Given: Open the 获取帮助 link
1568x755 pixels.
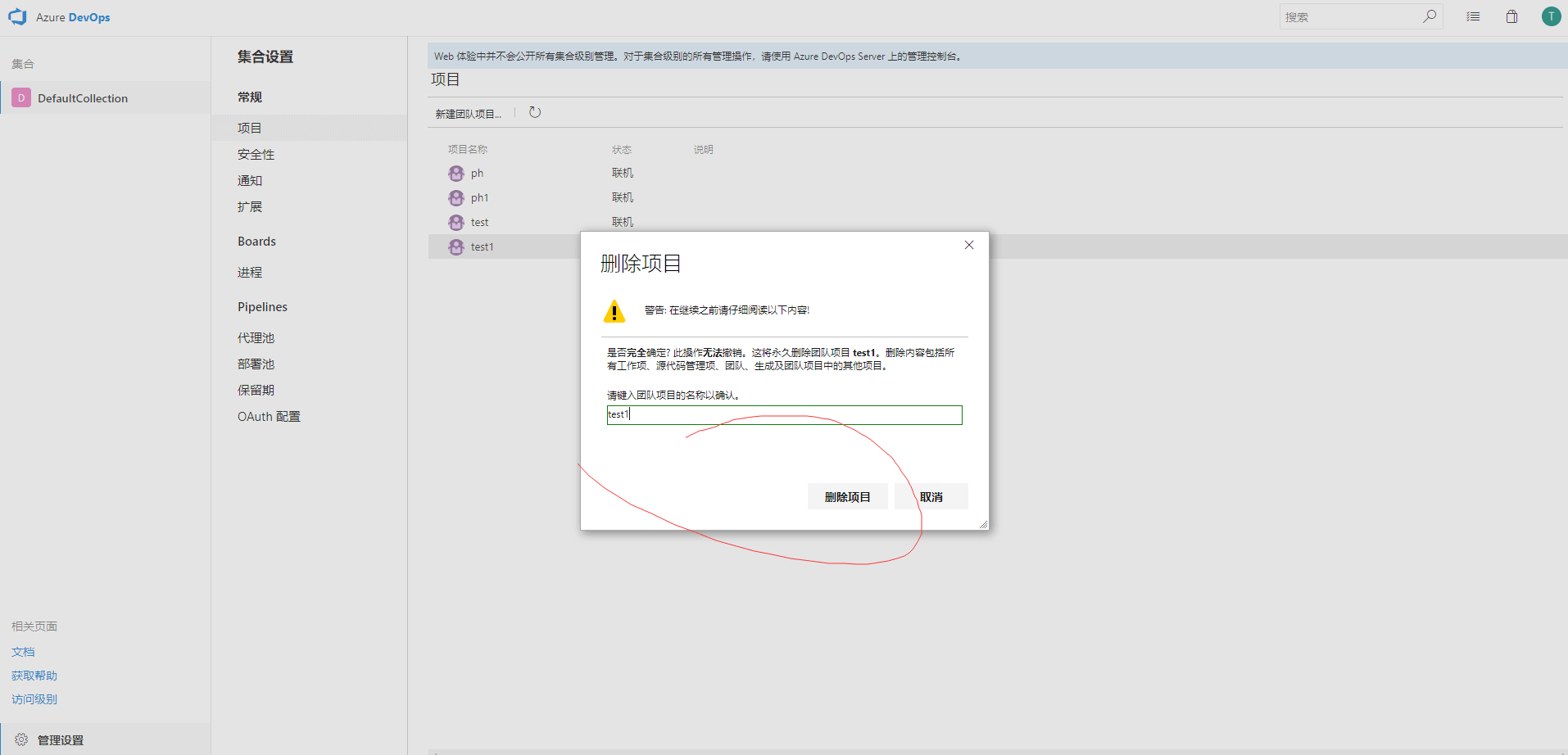Looking at the screenshot, I should pyautogui.click(x=34, y=676).
